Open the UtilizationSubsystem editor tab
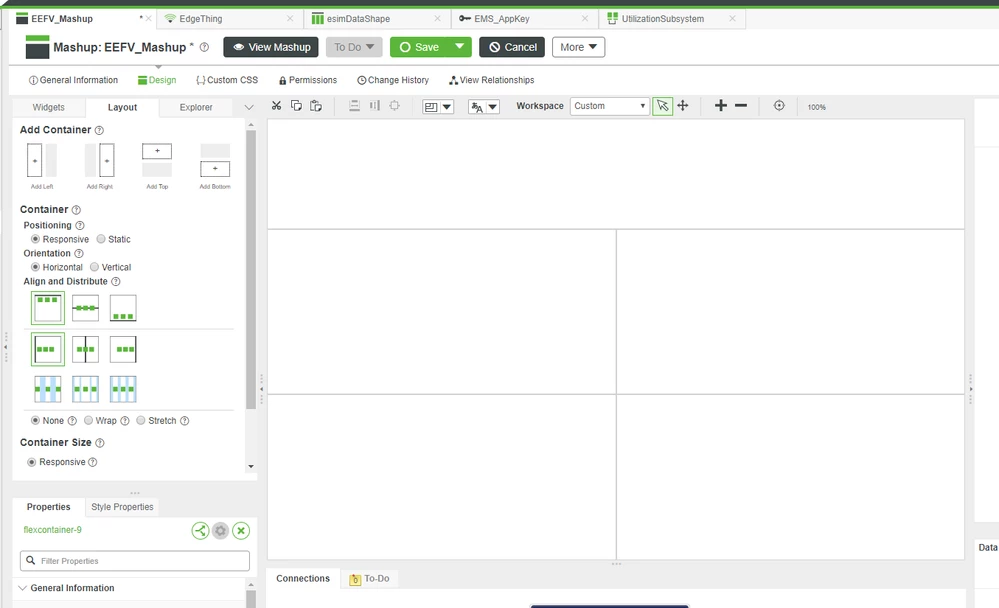999x608 pixels. coord(672,18)
